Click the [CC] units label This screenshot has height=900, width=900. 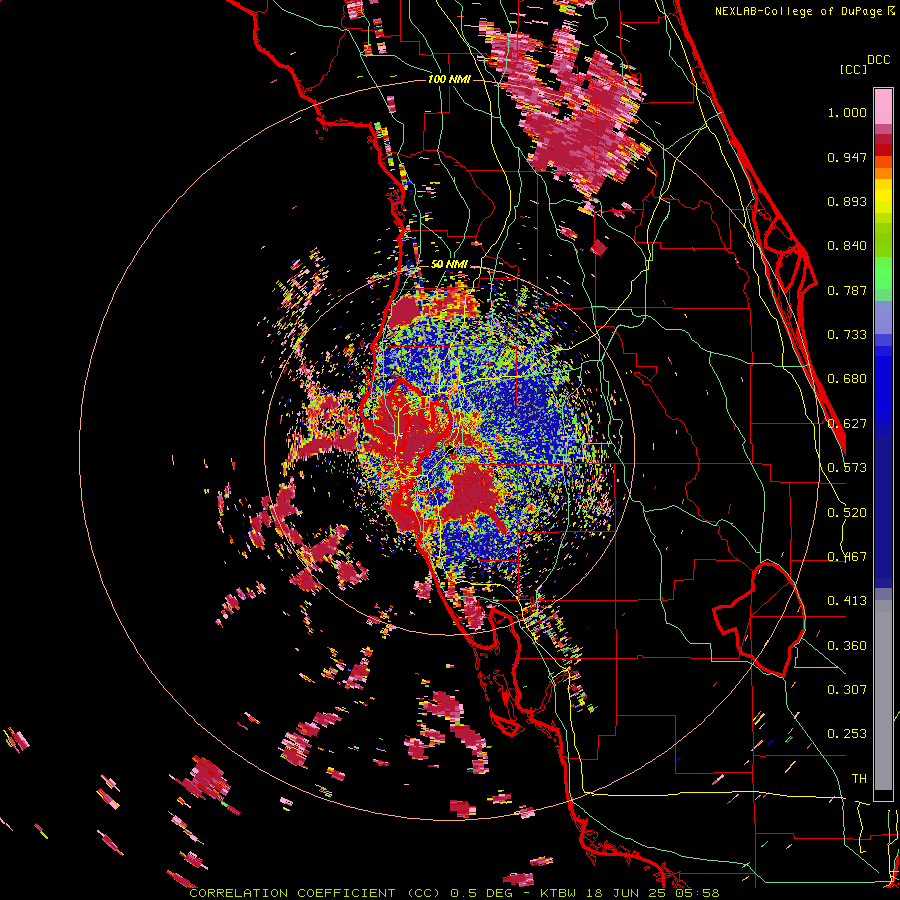point(852,69)
